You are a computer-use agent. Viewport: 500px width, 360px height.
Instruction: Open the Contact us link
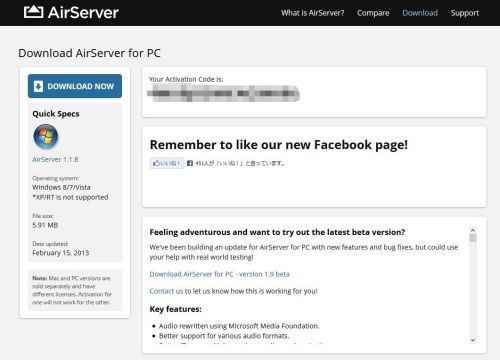click(166, 291)
